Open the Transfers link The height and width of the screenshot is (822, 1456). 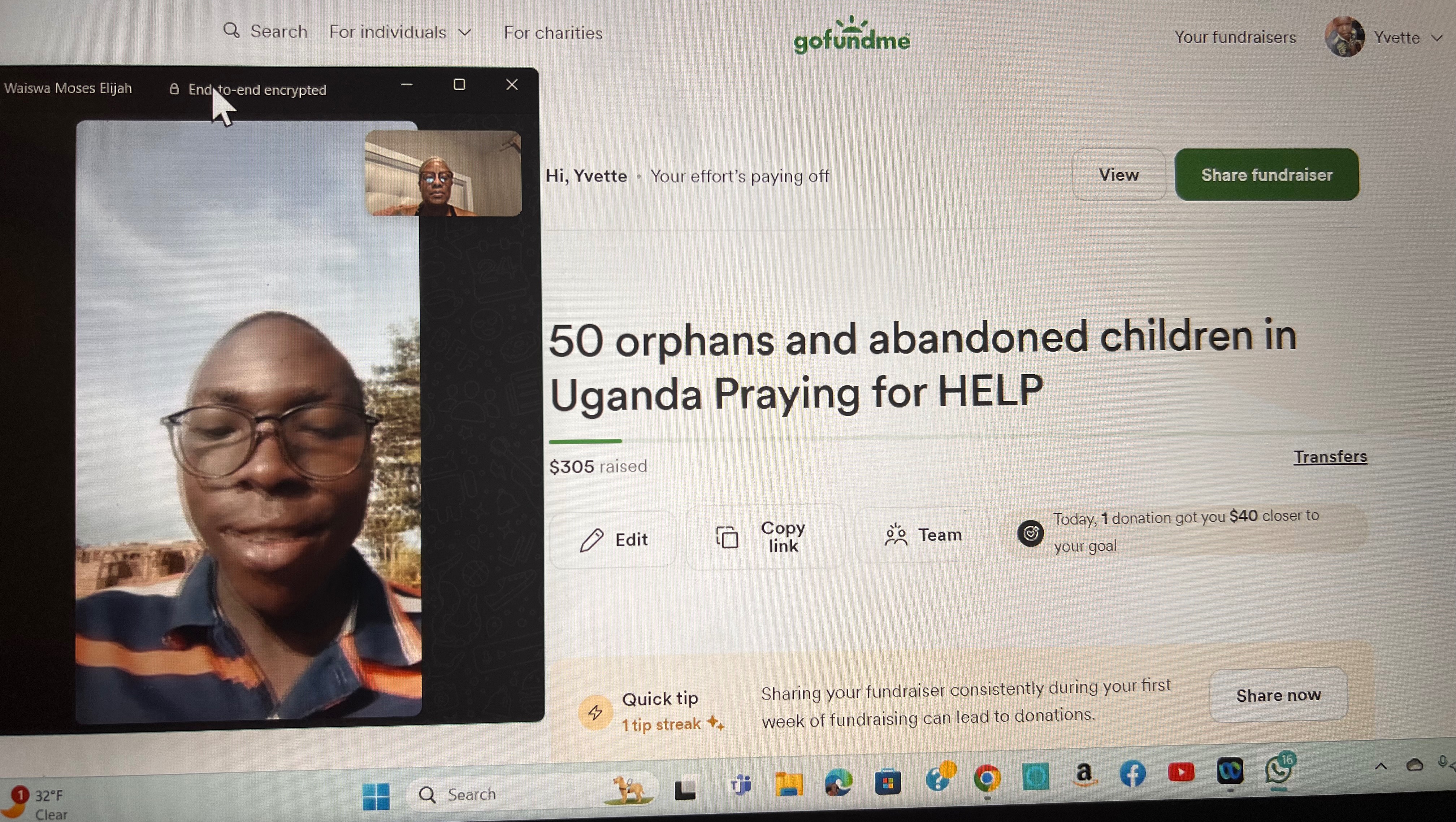click(1330, 456)
